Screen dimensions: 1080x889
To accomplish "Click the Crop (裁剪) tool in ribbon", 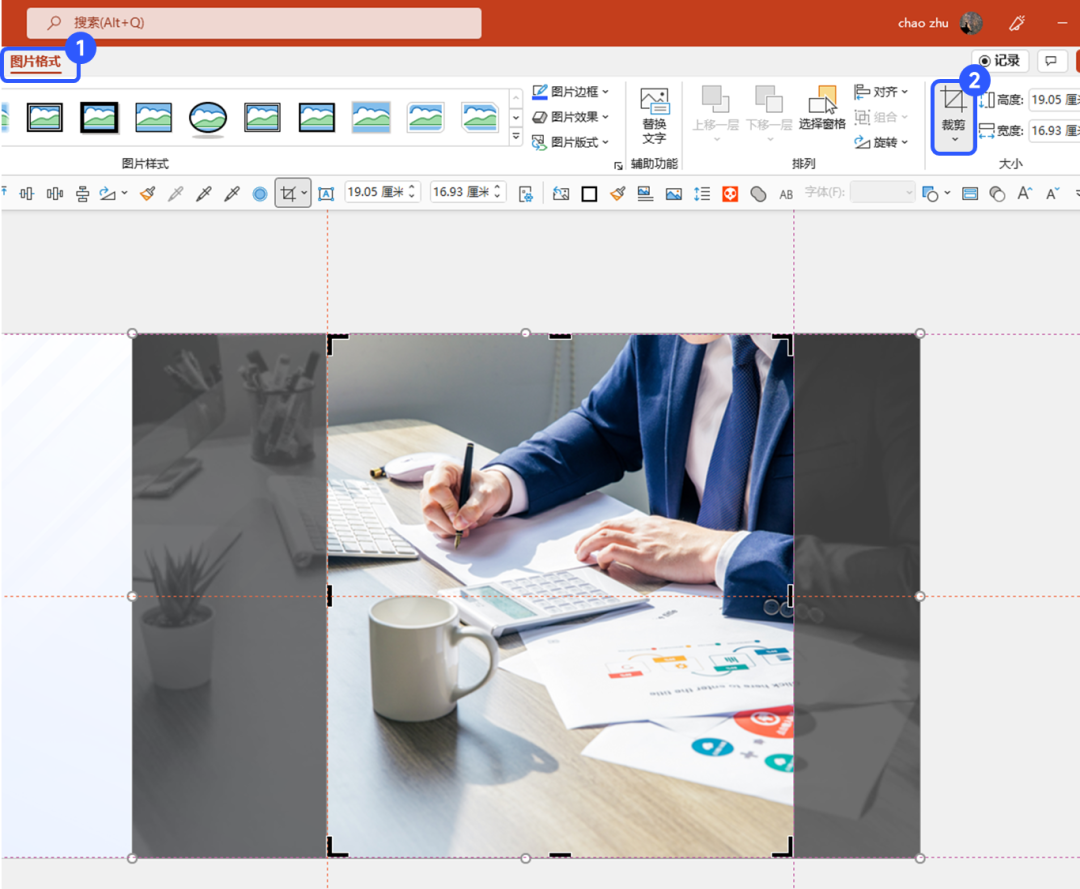I will (x=953, y=117).
